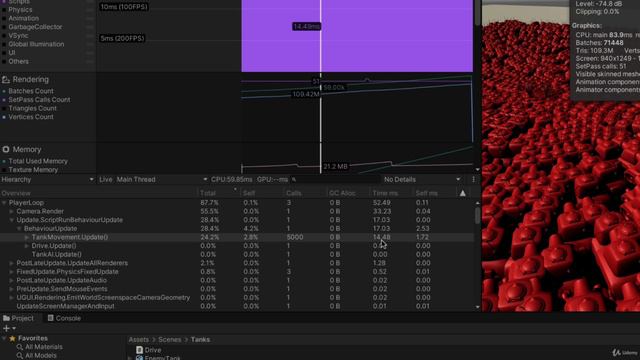
Task: Open Tanks breadcrumb in Project path
Action: 200,340
